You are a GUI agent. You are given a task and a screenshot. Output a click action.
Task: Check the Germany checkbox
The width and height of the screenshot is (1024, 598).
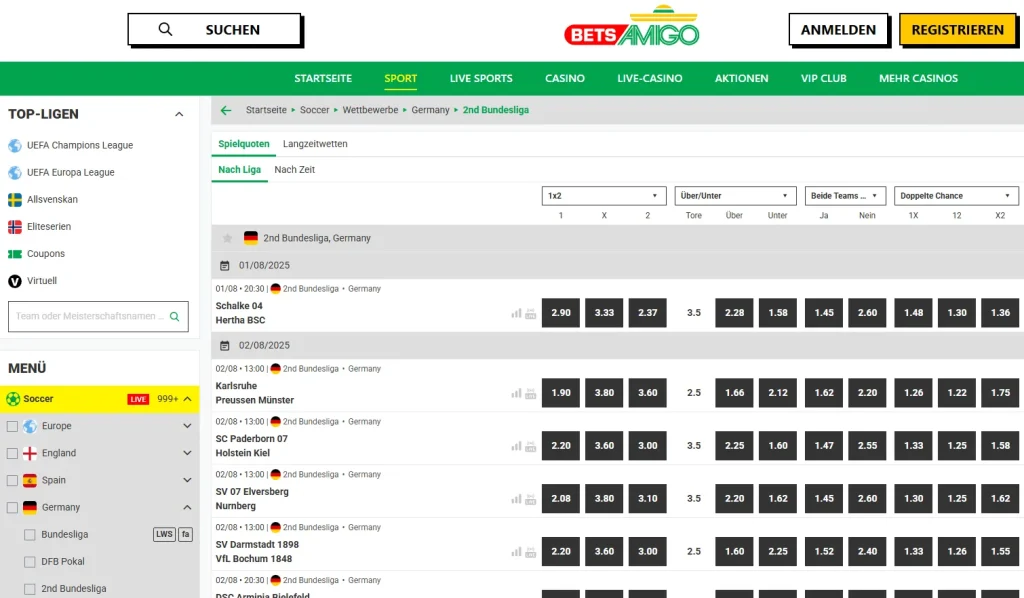pos(12,507)
